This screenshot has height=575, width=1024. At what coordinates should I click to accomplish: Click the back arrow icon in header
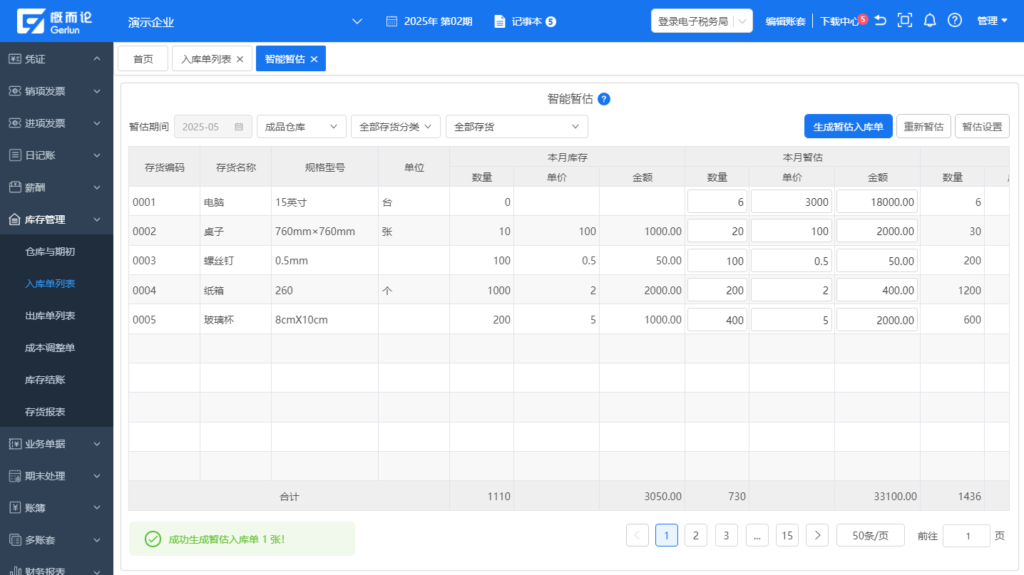tap(880, 20)
